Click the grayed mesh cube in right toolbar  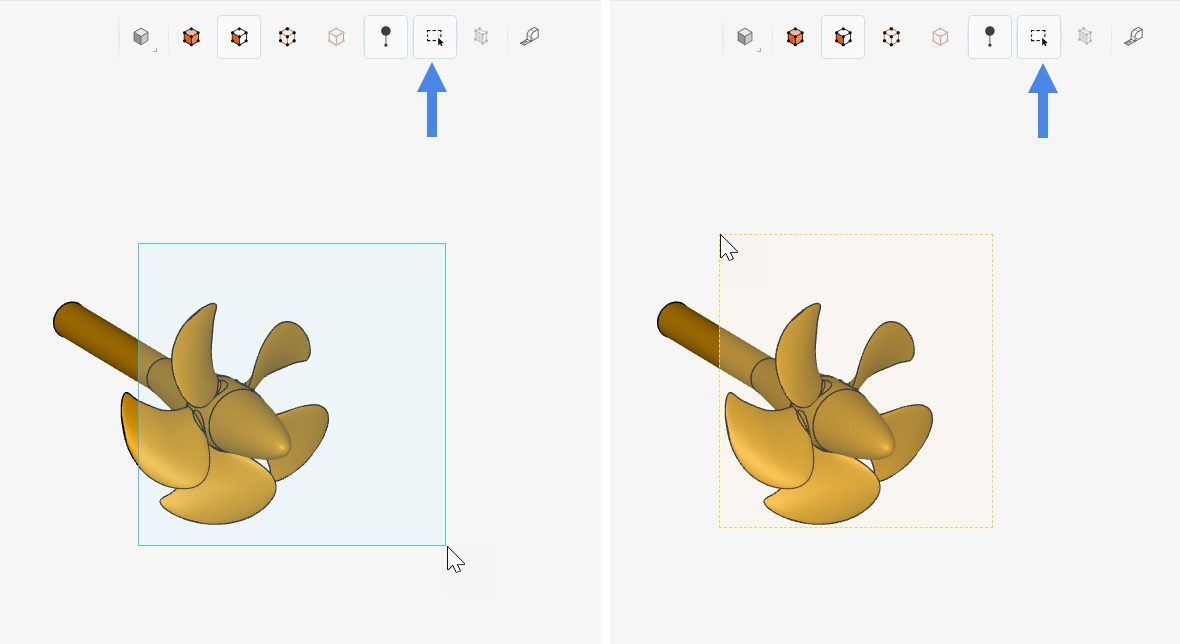pyautogui.click(x=1084, y=36)
